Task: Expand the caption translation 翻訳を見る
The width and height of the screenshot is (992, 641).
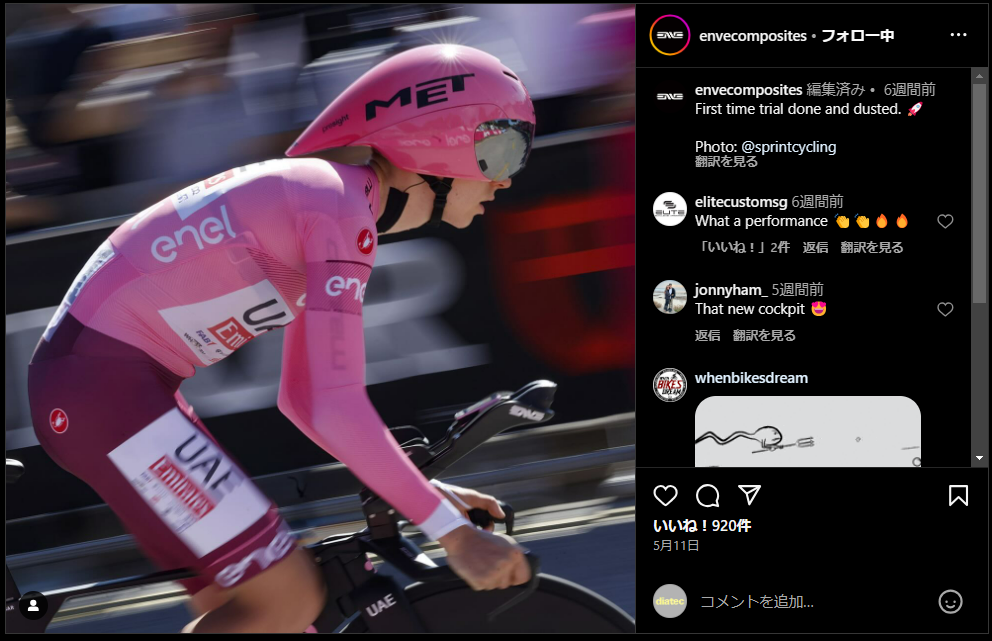Action: (x=726, y=161)
